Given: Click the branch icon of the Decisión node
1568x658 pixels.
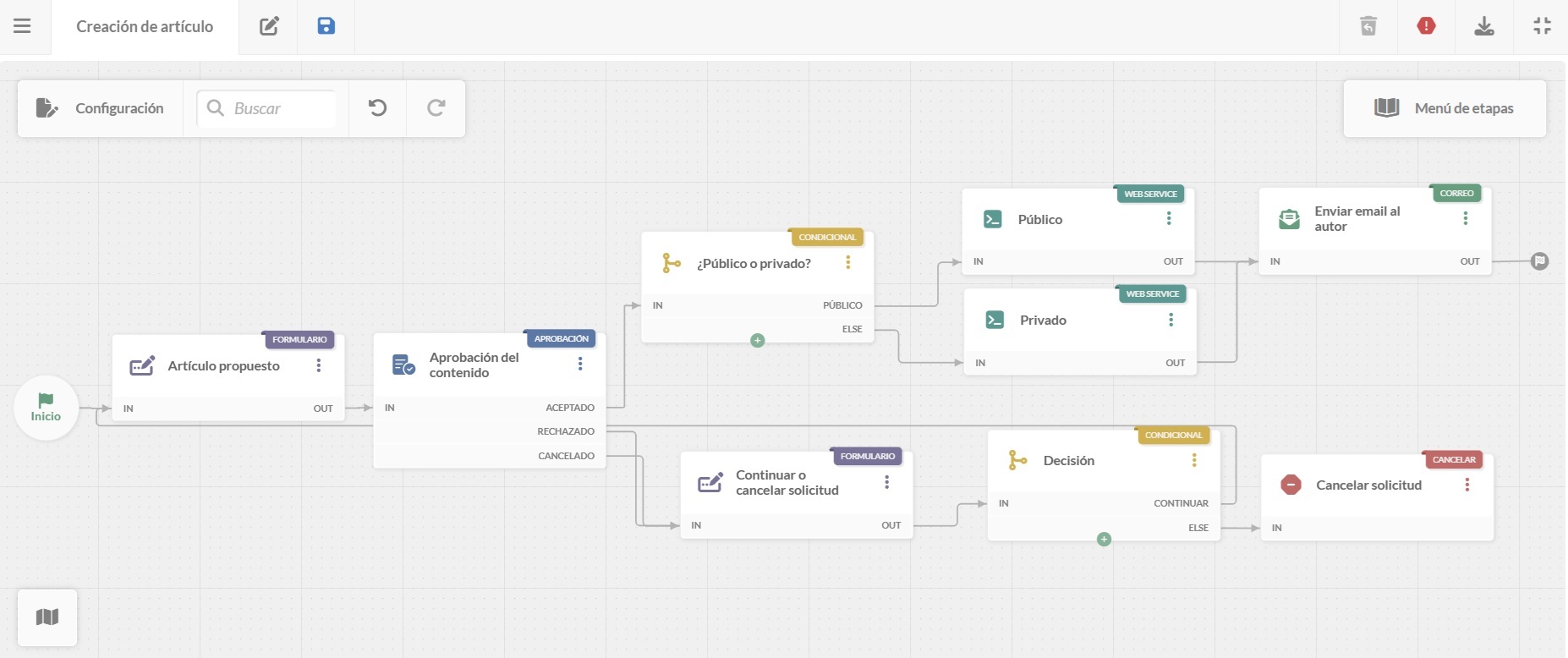Looking at the screenshot, I should click(x=1017, y=460).
